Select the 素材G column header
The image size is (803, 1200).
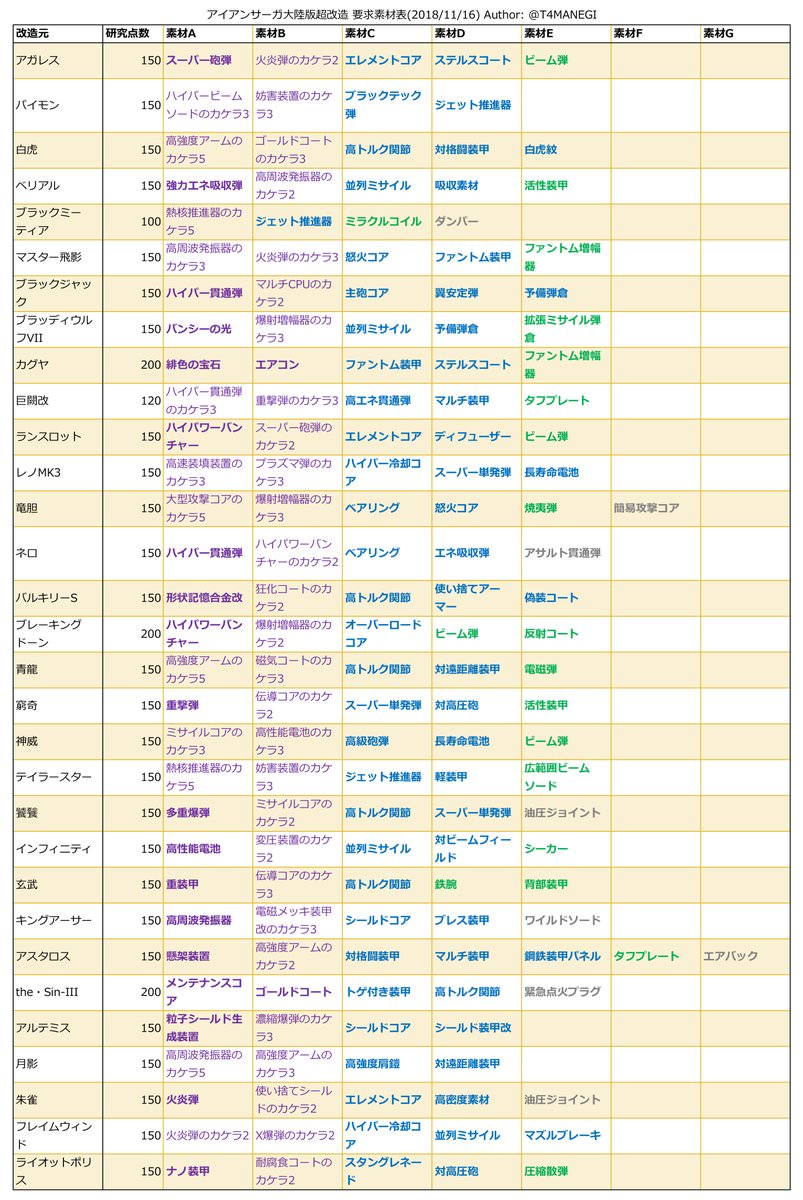pos(717,33)
